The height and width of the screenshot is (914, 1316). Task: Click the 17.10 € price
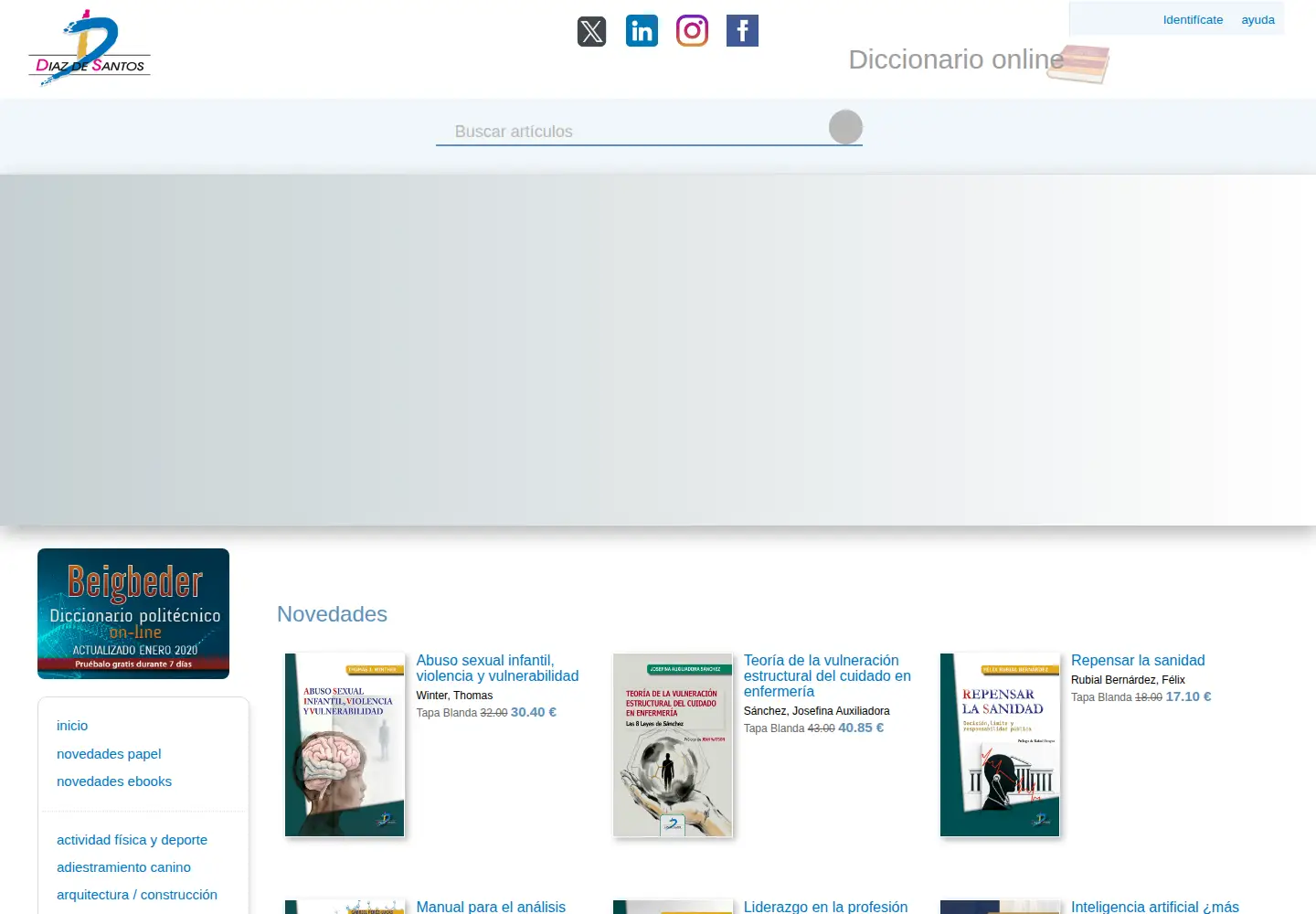point(1188,696)
